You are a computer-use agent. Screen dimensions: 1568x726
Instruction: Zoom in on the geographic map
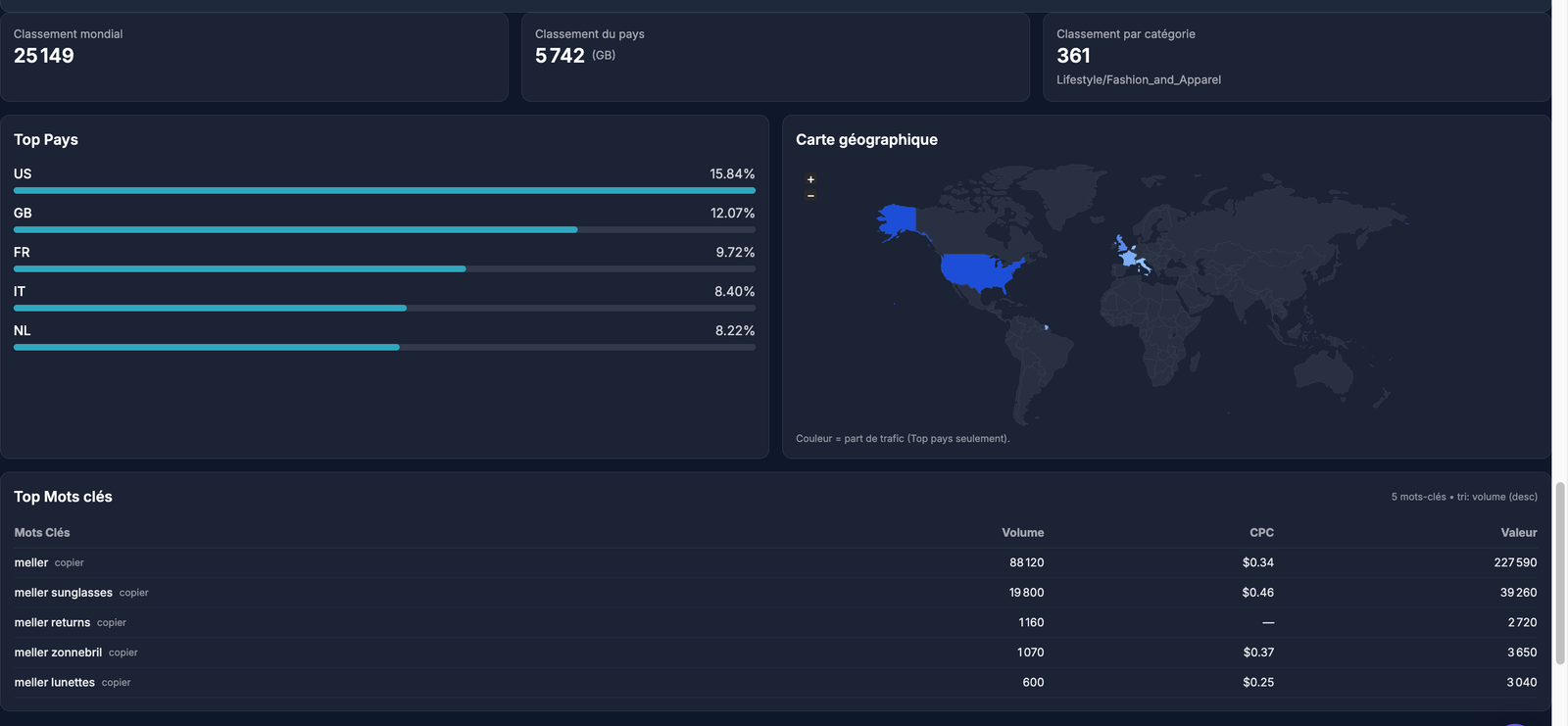coord(810,179)
